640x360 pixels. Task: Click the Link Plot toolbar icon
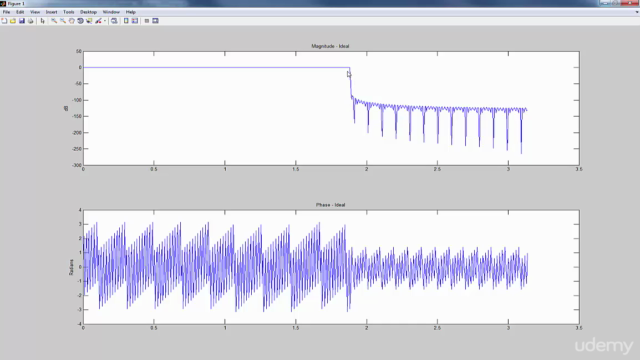point(114,21)
